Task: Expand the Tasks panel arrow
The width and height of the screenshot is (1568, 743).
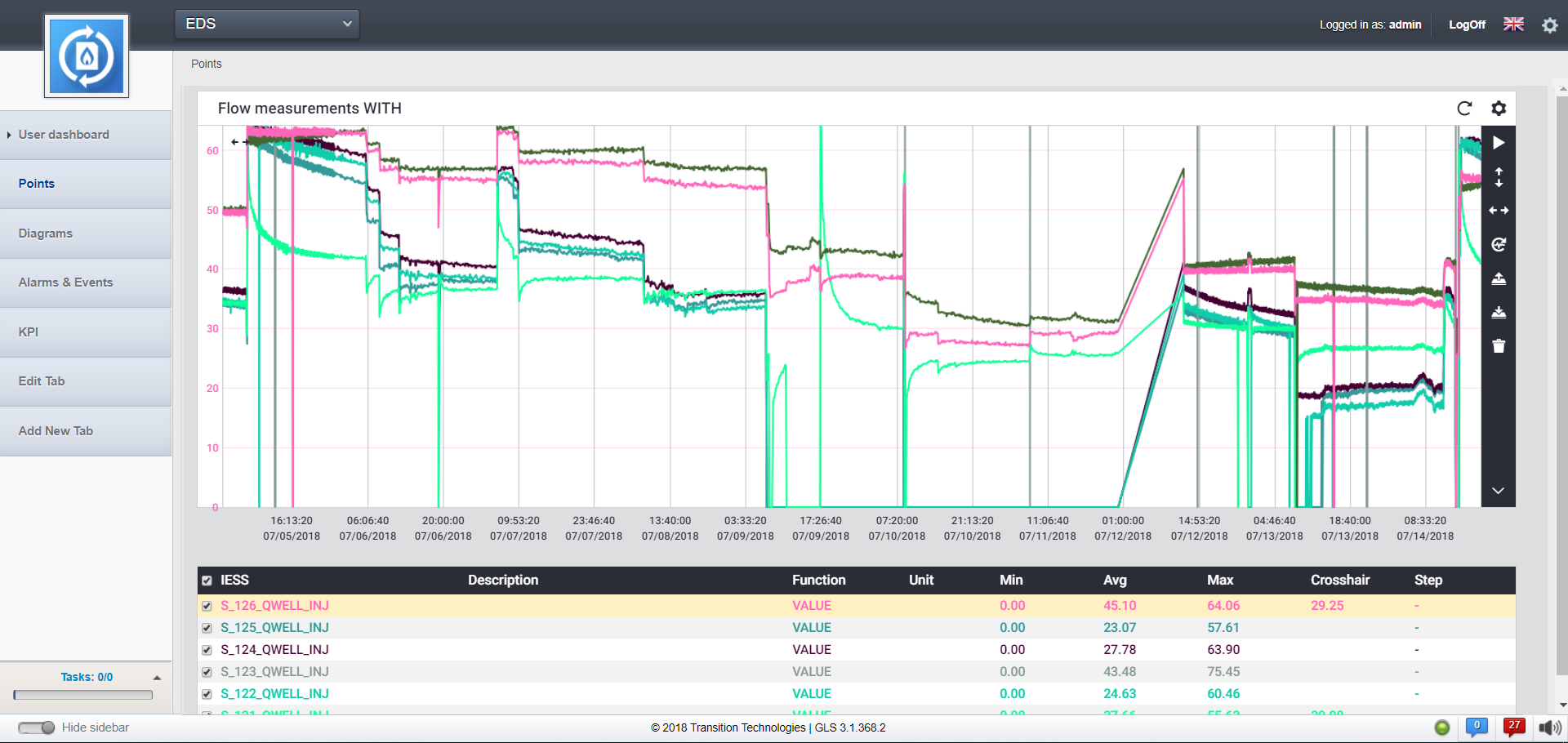Action: pyautogui.click(x=157, y=678)
